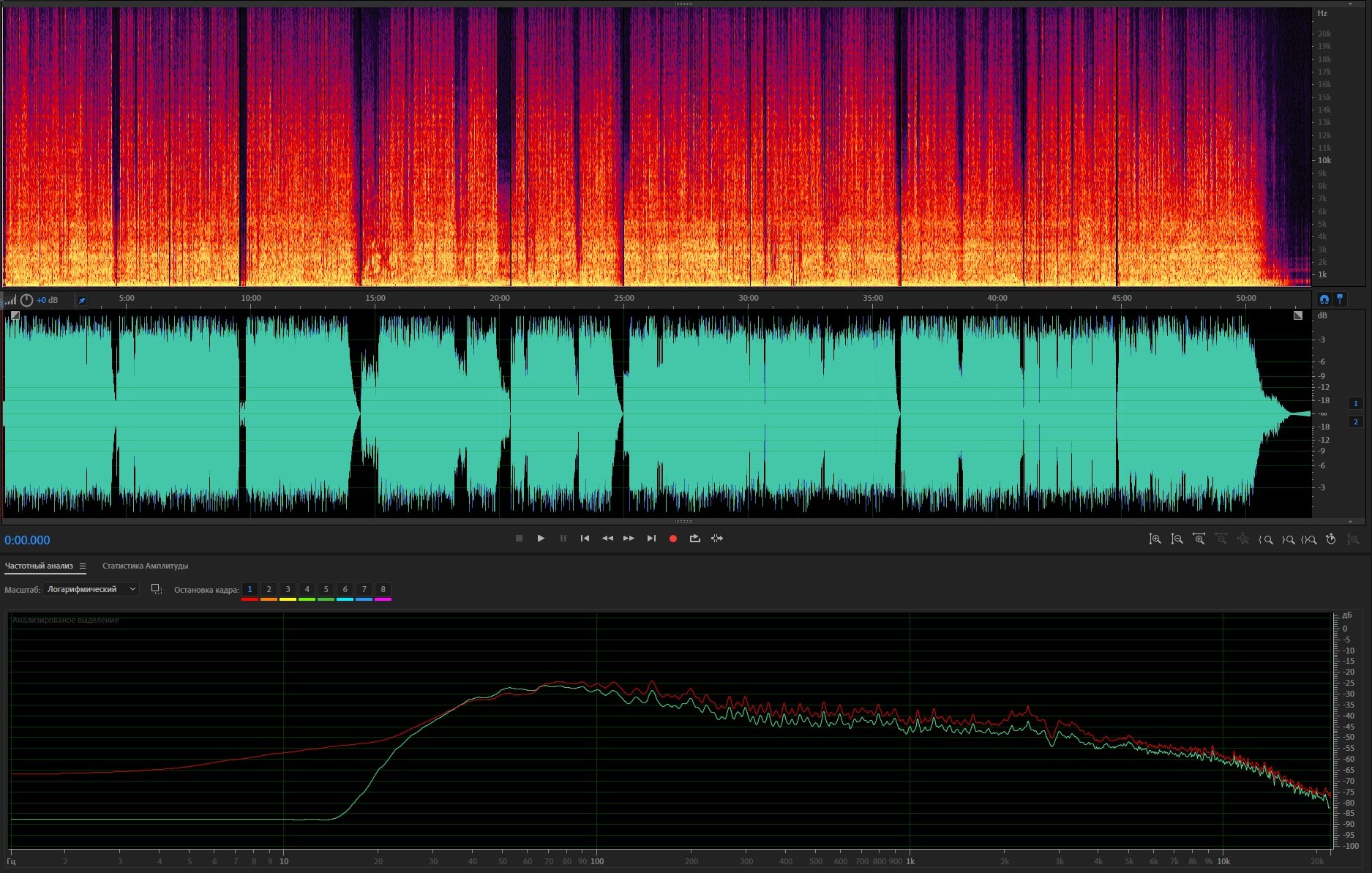Select hold frame button 4
Image resolution: width=1372 pixels, height=873 pixels.
pyautogui.click(x=307, y=590)
